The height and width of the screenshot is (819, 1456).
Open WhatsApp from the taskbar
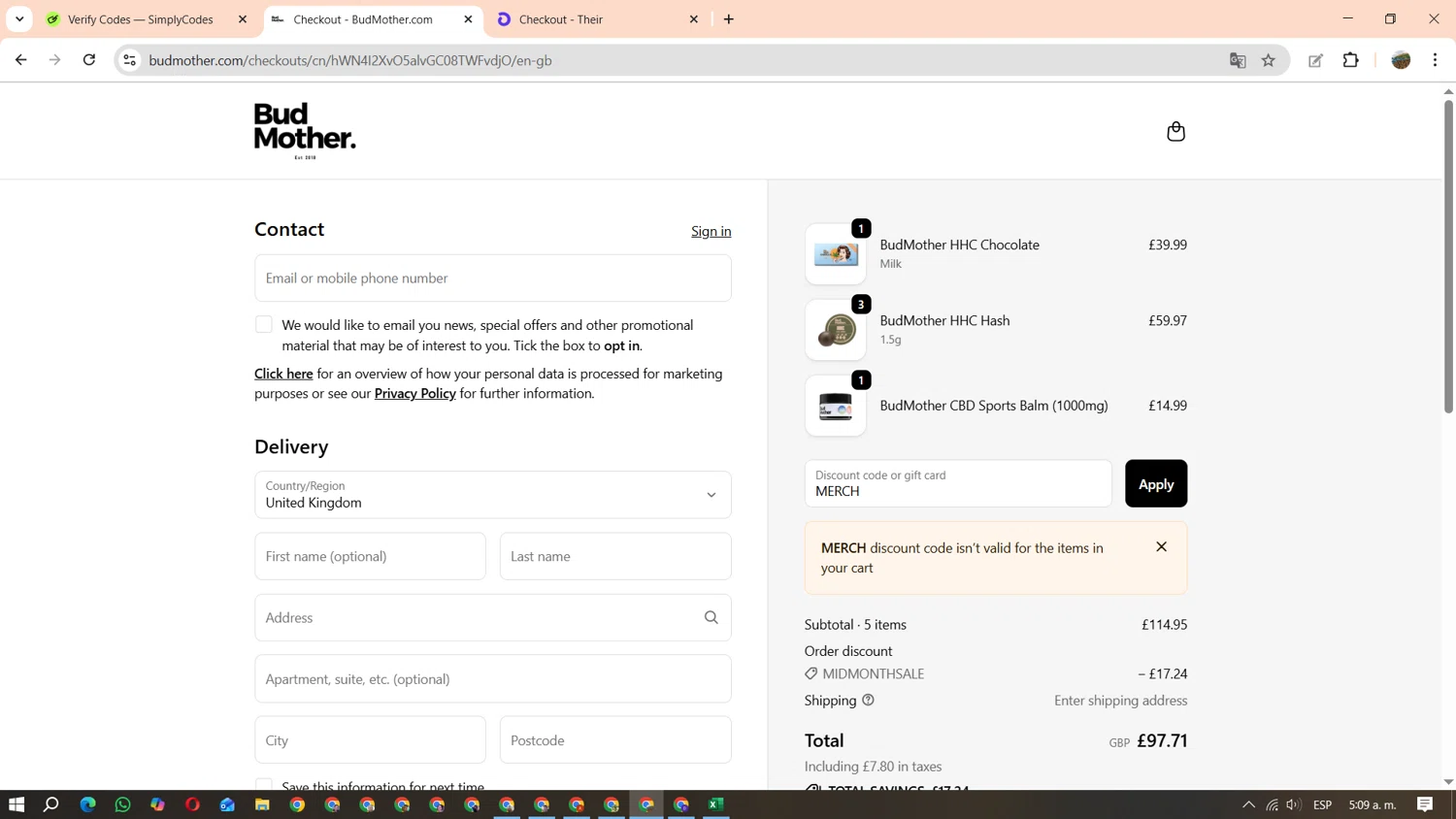click(122, 804)
